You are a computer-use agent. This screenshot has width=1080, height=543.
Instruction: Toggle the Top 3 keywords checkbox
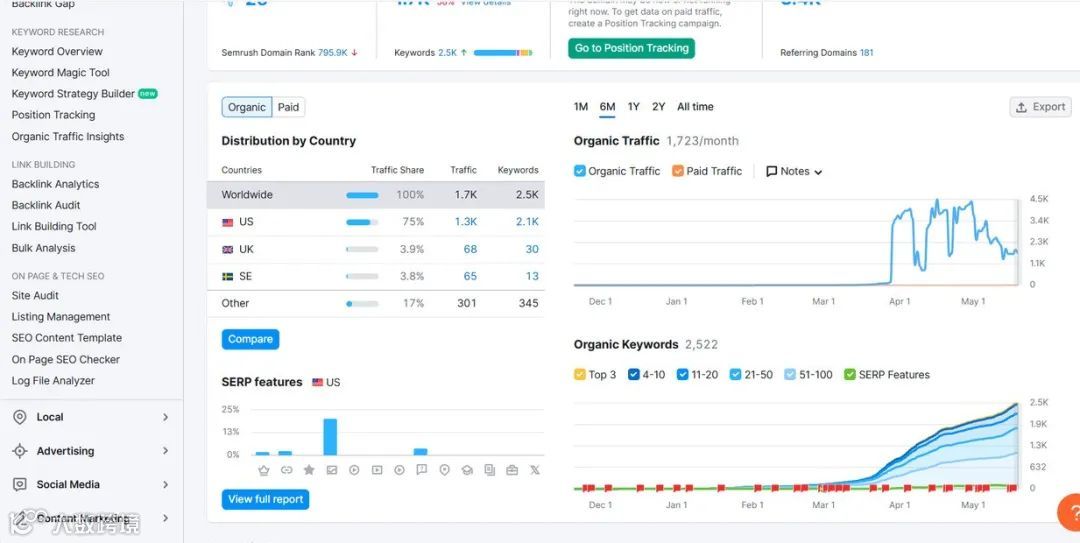click(580, 375)
